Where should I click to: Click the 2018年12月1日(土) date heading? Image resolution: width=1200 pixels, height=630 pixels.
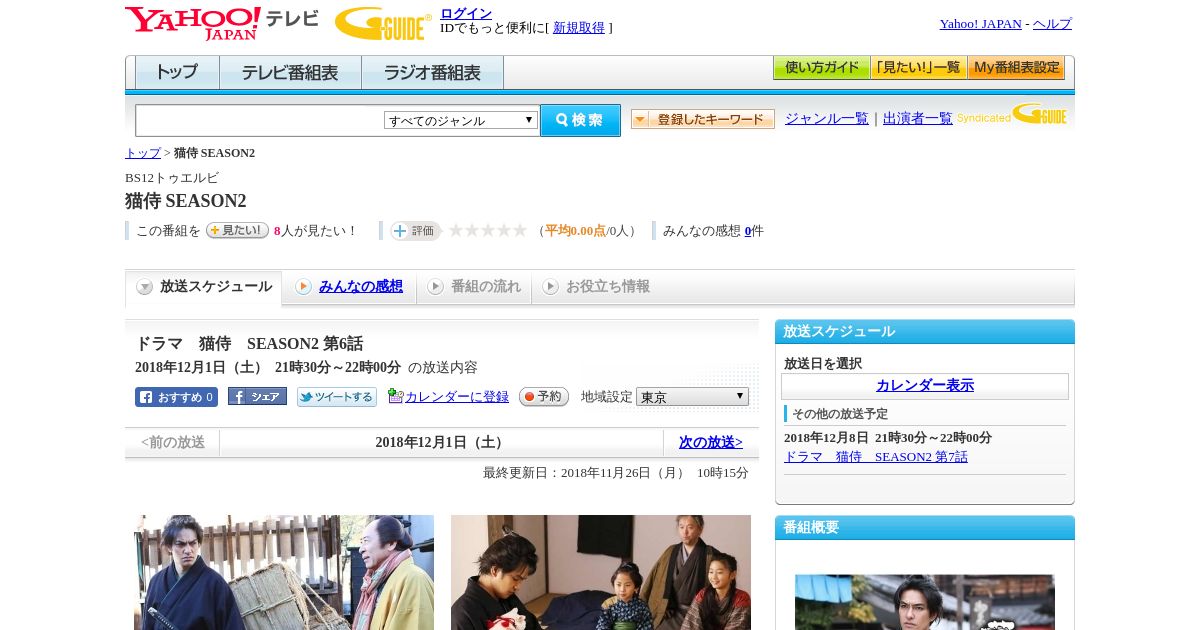click(441, 442)
